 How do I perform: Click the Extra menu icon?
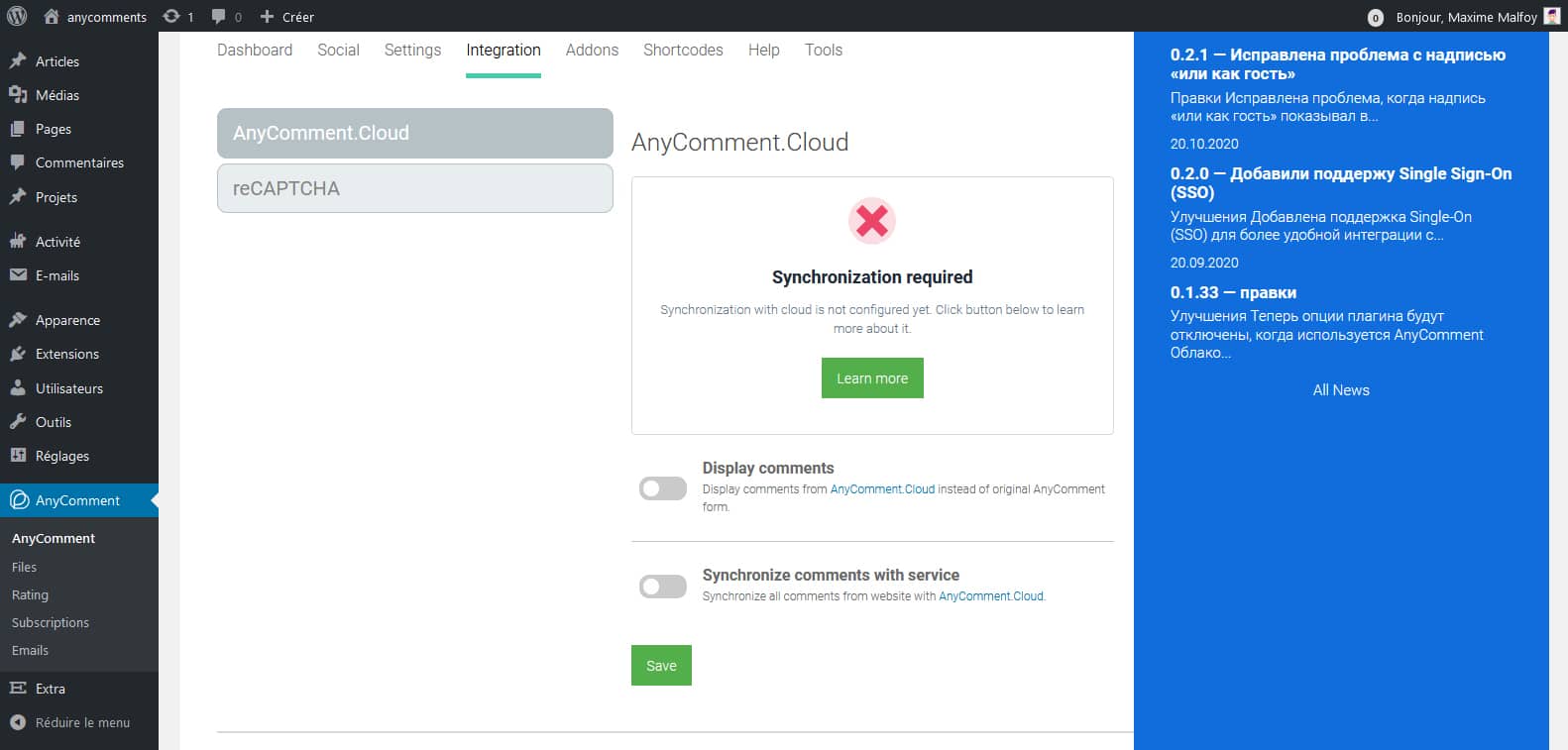tap(18, 689)
